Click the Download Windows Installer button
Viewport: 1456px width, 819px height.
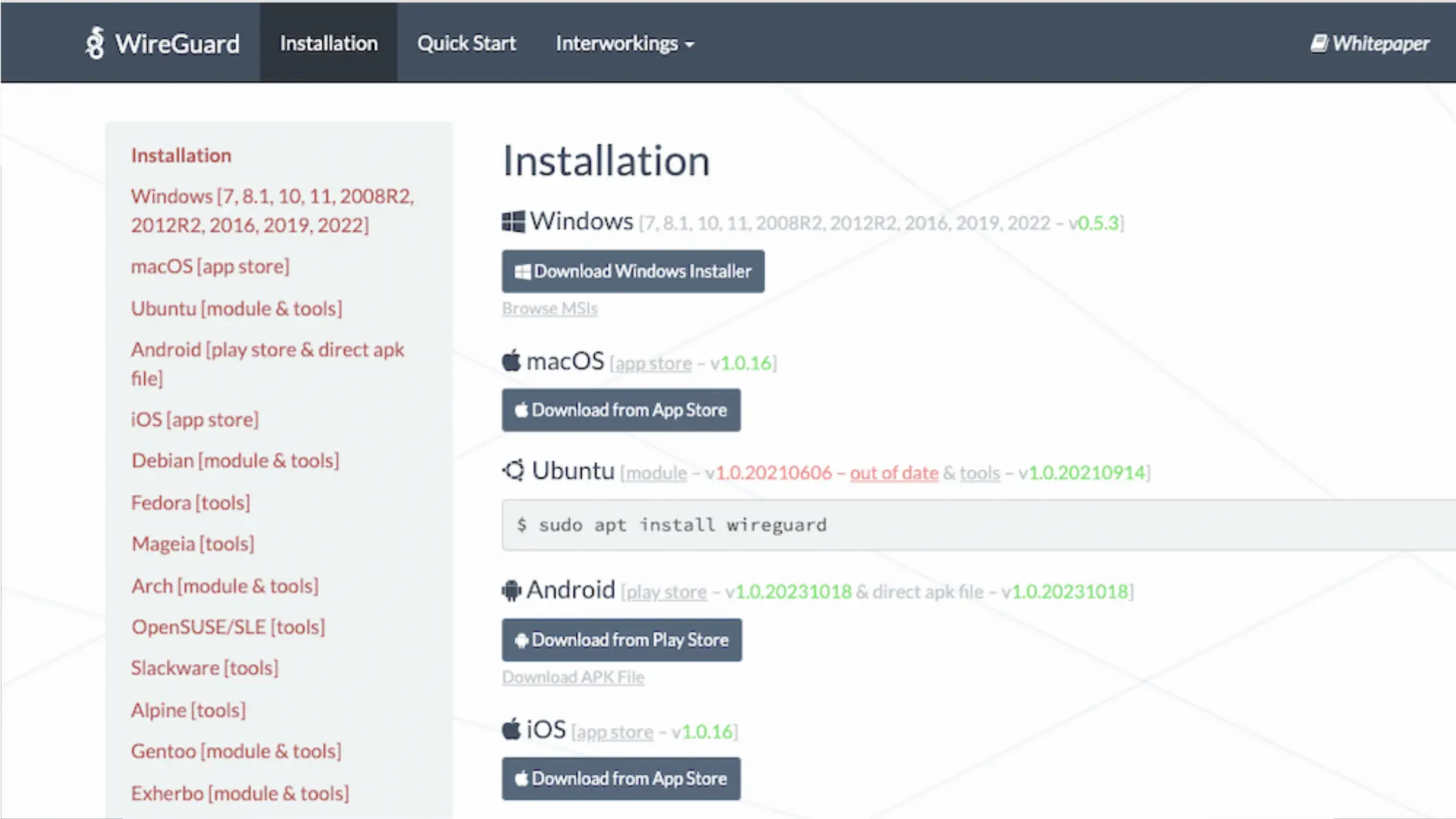(633, 271)
